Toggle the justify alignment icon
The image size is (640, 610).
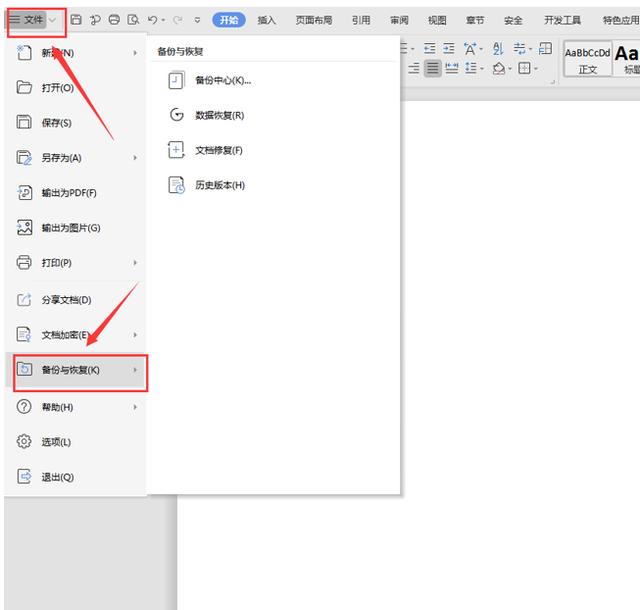(433, 68)
